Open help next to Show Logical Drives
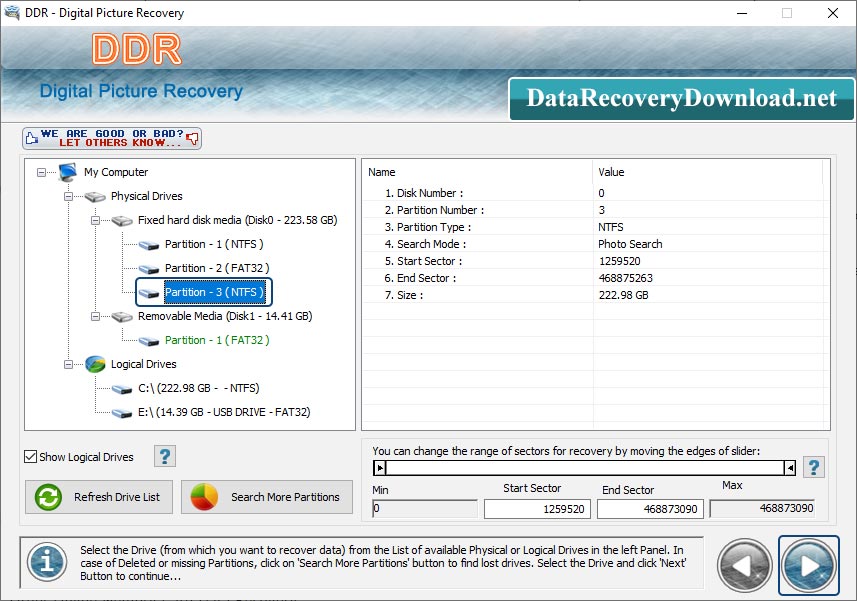 click(x=165, y=456)
